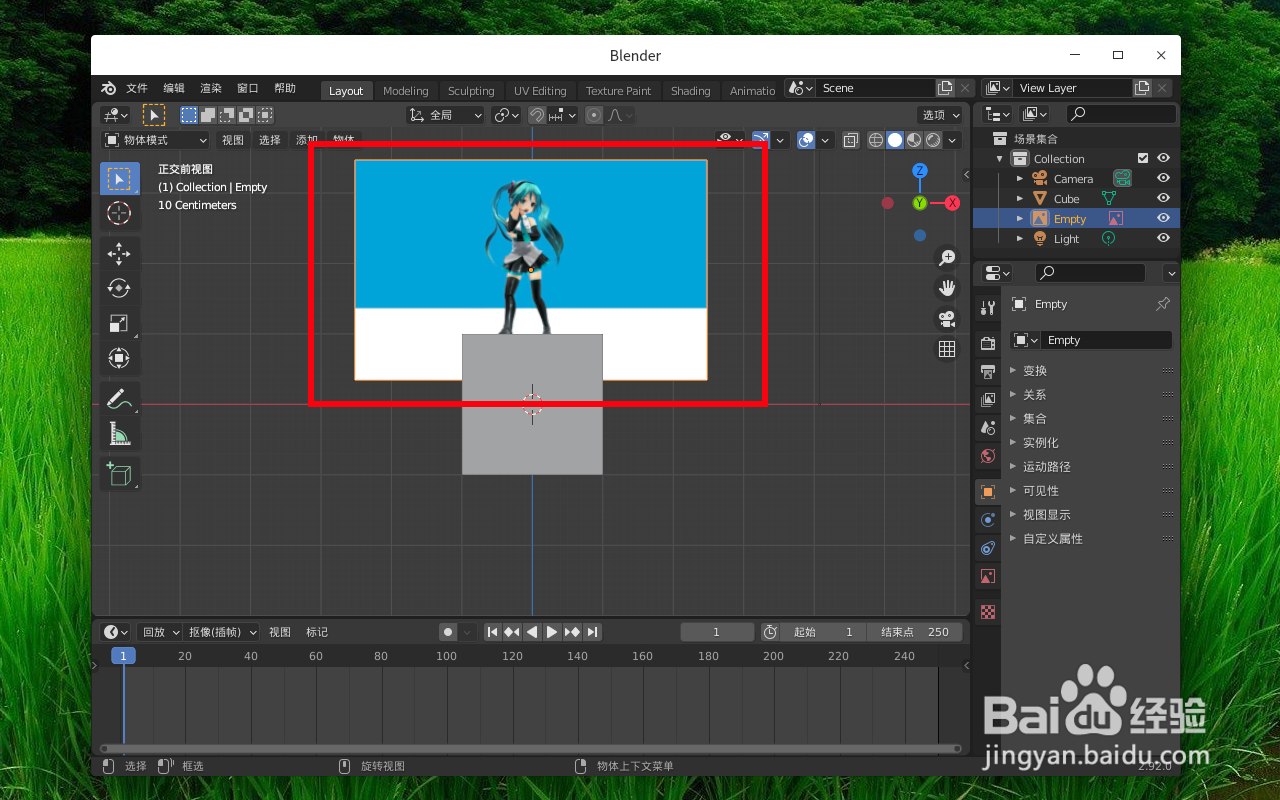Screen dimensions: 1280x800
Task: Switch to the UV Editing workspace tab
Action: point(540,91)
